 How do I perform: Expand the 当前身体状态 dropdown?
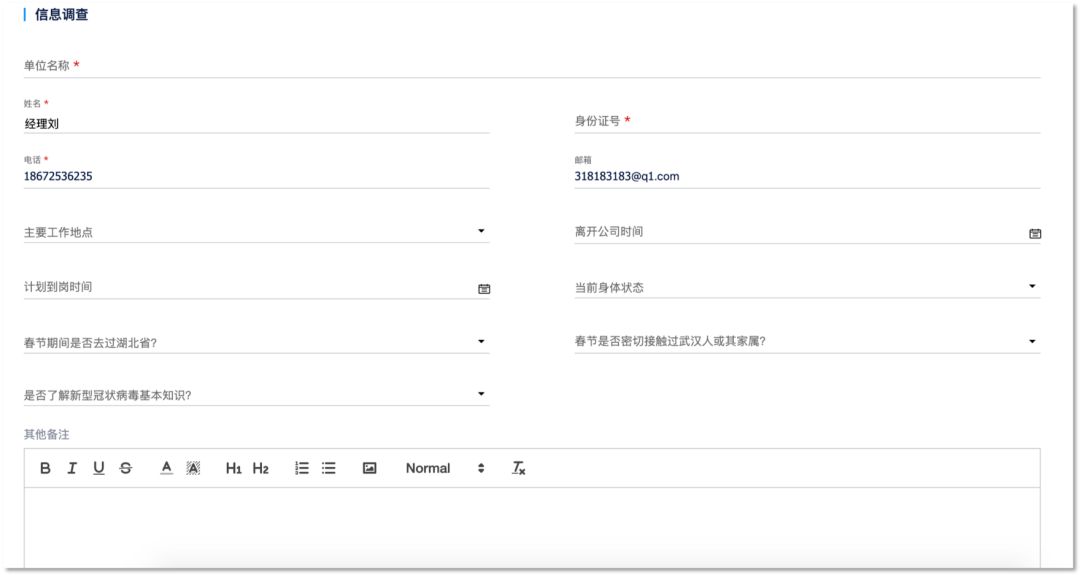coord(806,287)
